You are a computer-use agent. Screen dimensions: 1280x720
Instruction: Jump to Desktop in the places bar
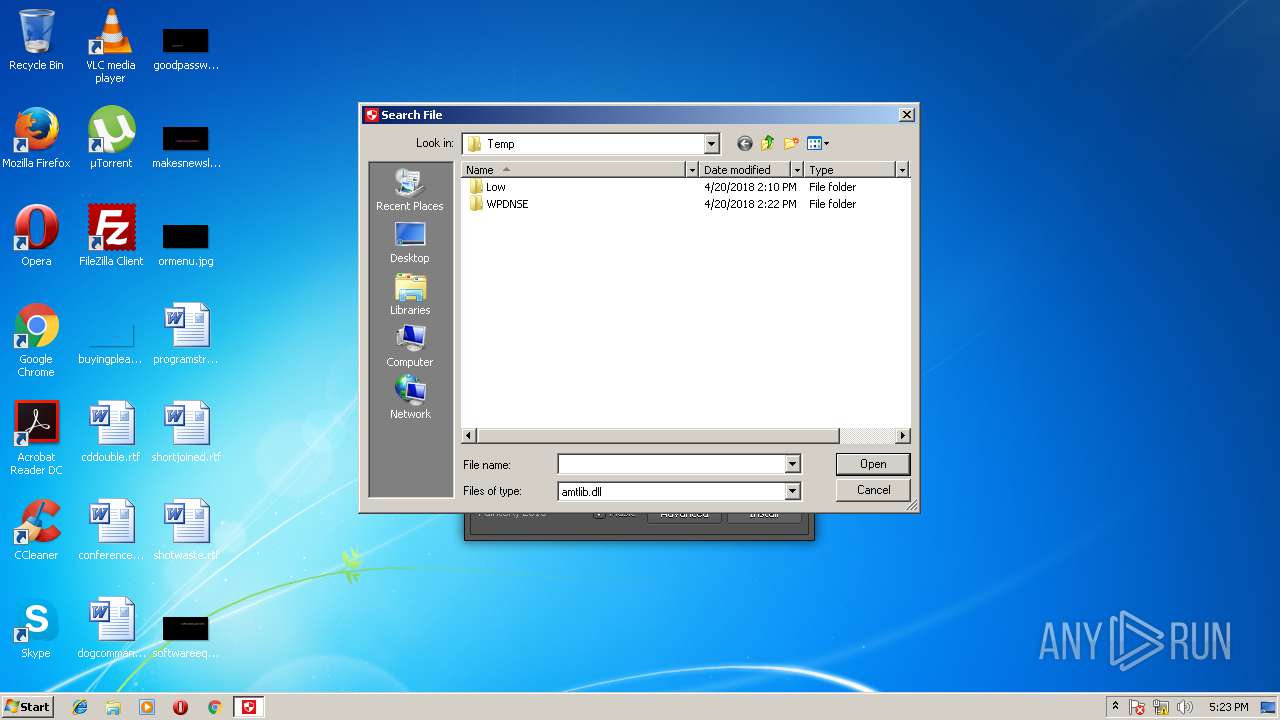[410, 242]
